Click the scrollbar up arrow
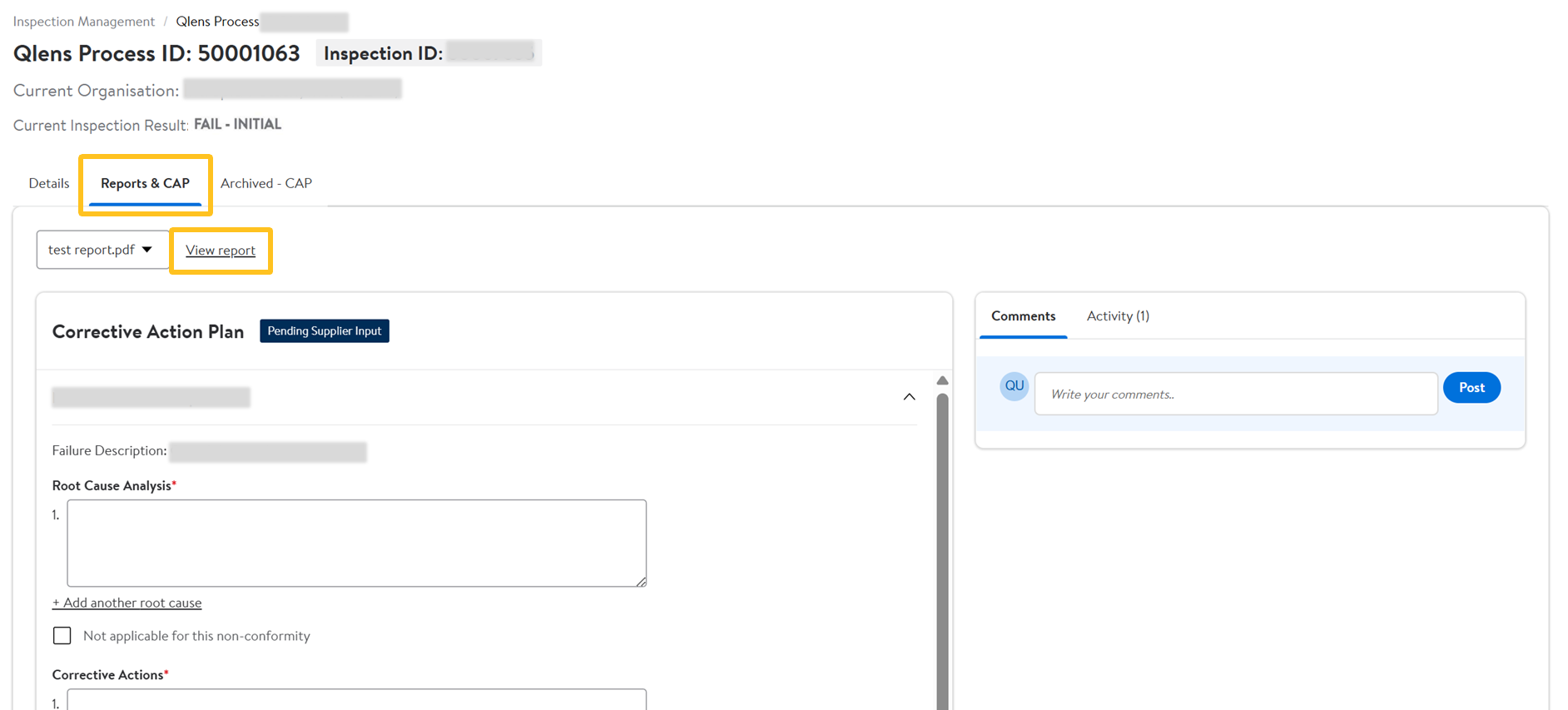 click(942, 380)
